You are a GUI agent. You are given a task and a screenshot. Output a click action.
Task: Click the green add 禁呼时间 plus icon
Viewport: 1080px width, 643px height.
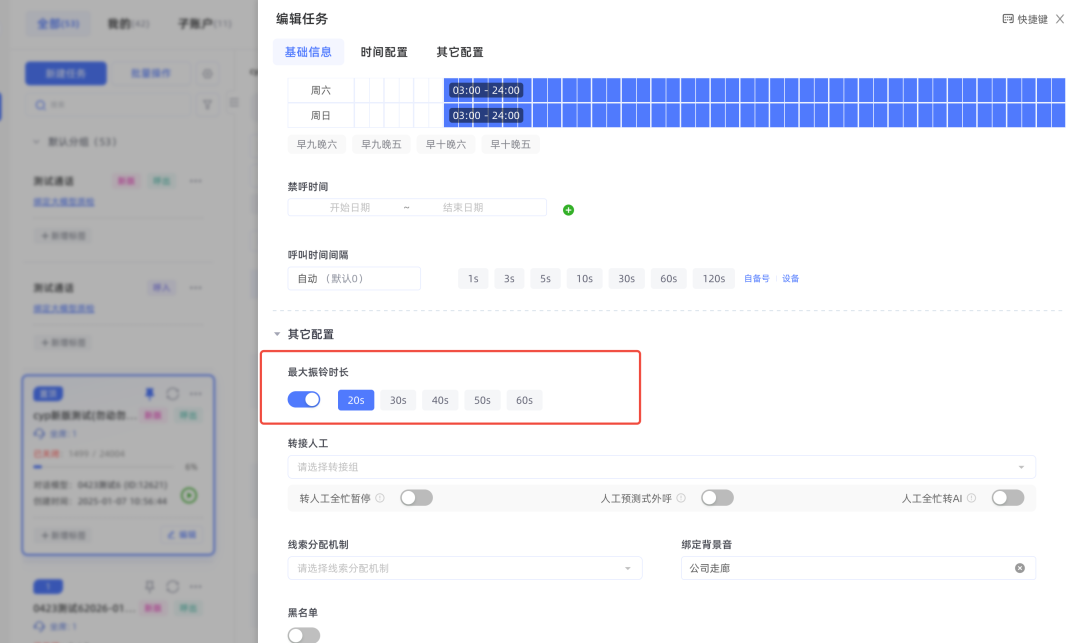point(568,210)
